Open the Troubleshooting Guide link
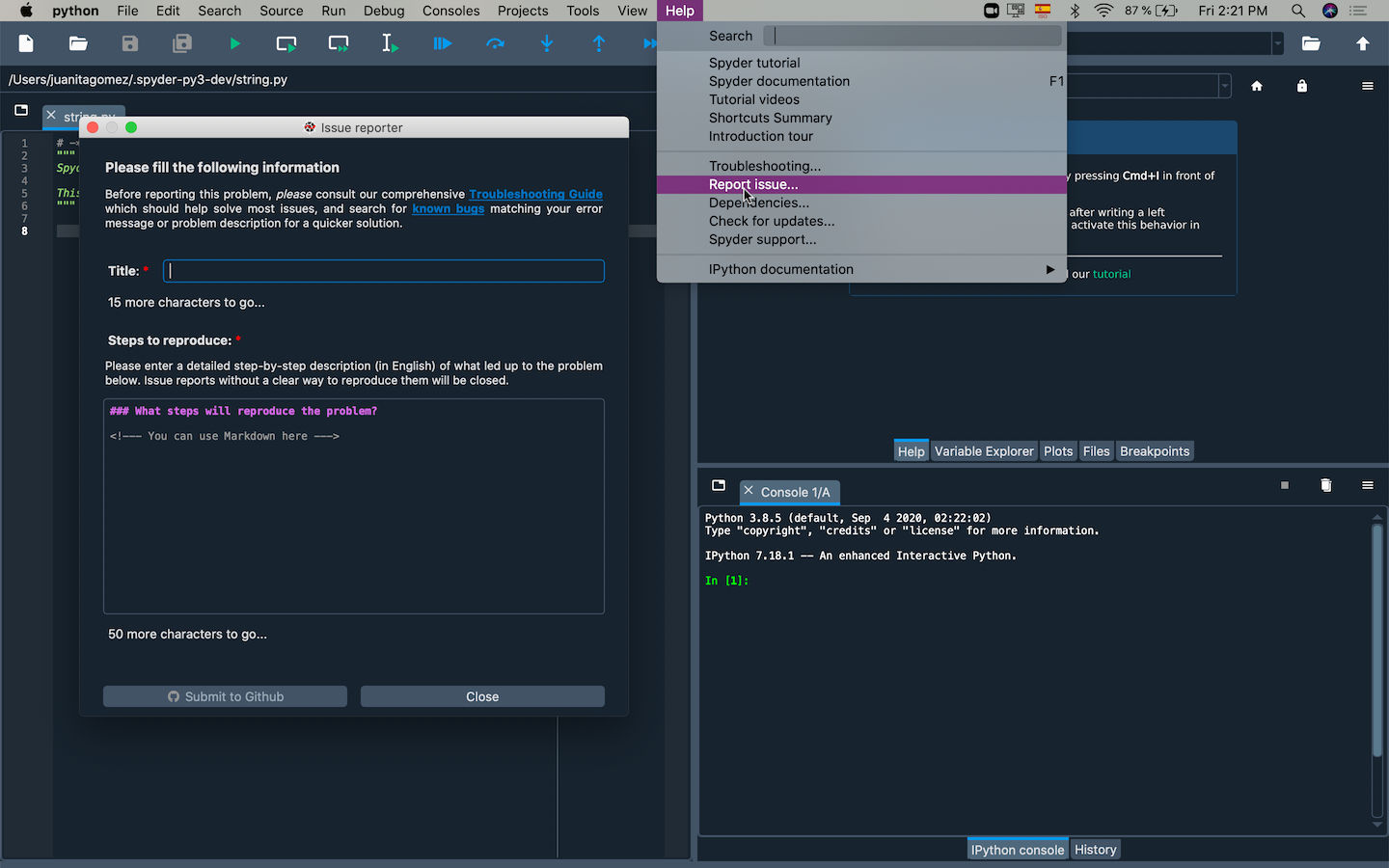This screenshot has height=868, width=1389. (x=535, y=194)
